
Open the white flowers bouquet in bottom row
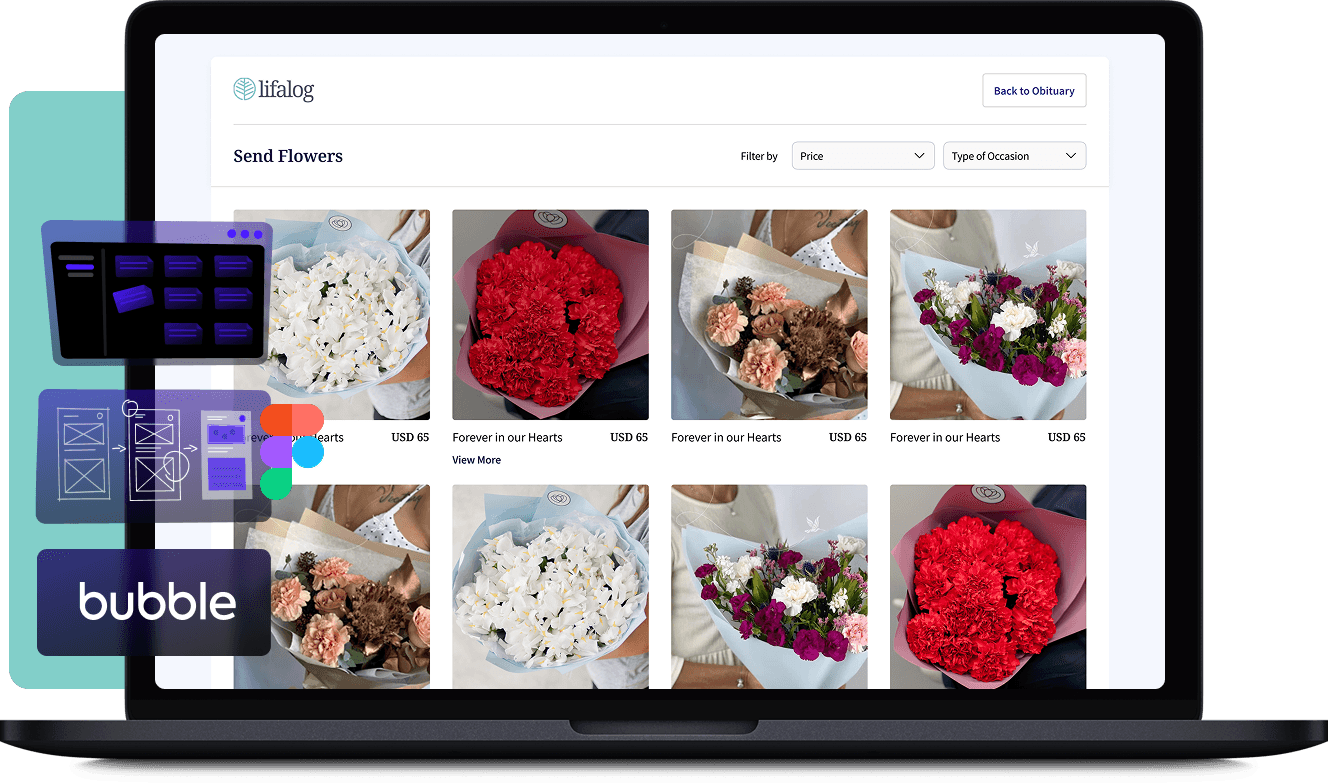[x=550, y=586]
